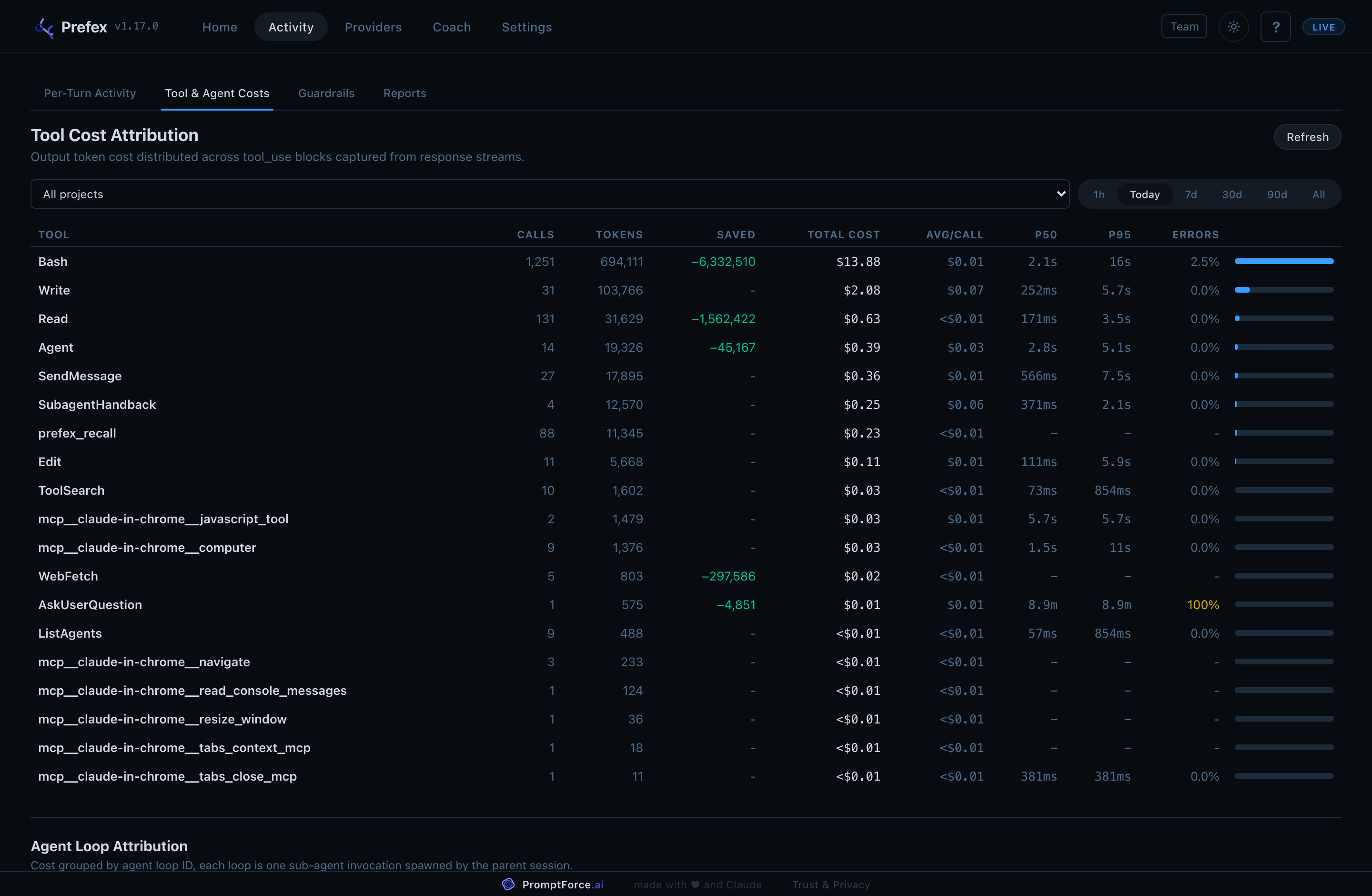
Task: Click the ListAgents tool row name
Action: point(70,633)
